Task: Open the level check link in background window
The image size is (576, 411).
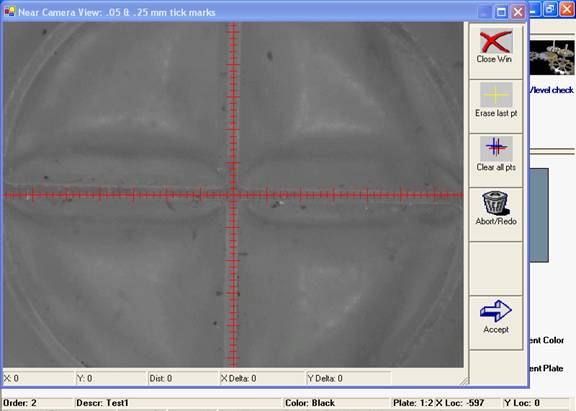Action: [x=551, y=90]
